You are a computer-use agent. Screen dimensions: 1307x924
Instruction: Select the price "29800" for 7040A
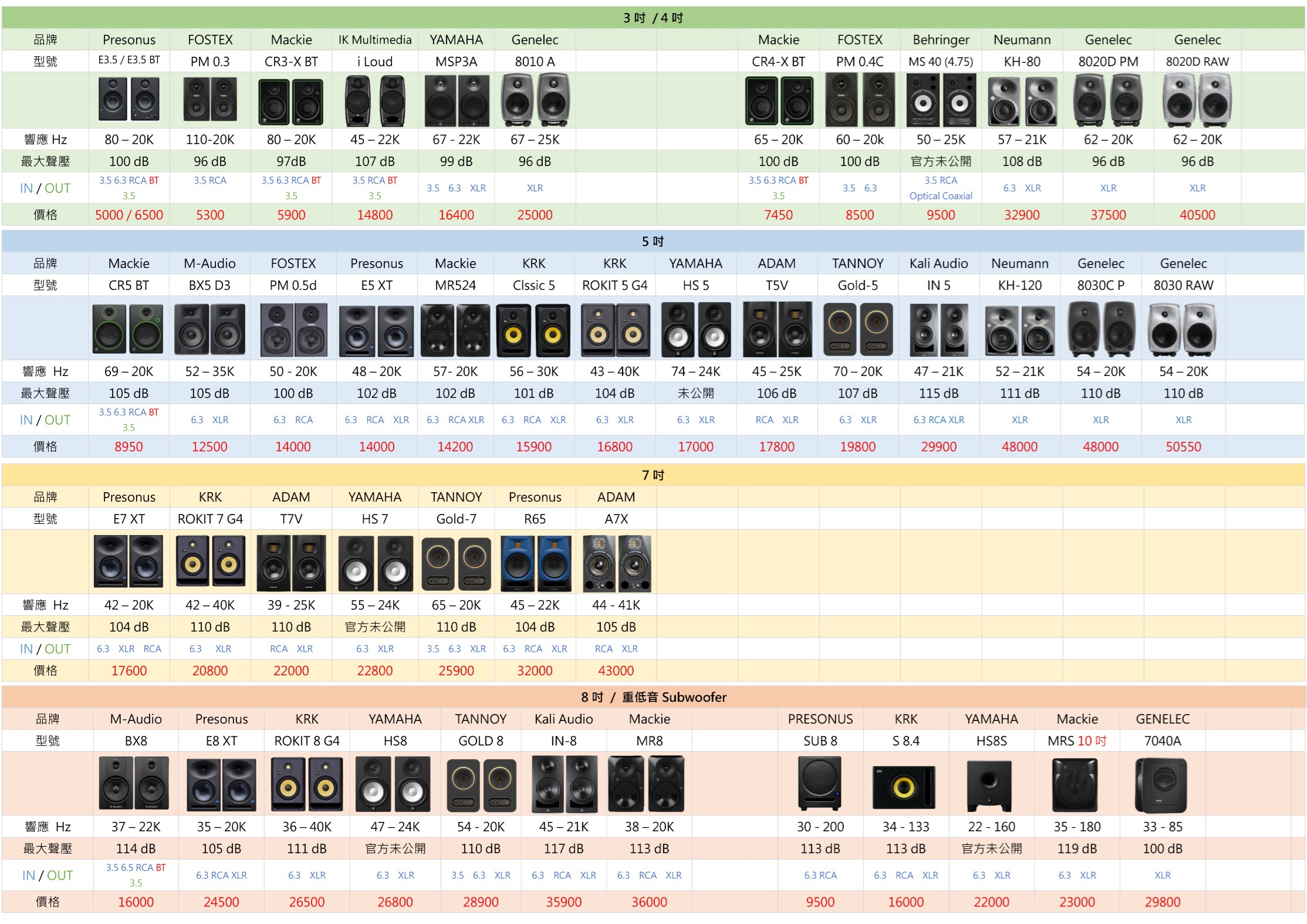pyautogui.click(x=1163, y=902)
